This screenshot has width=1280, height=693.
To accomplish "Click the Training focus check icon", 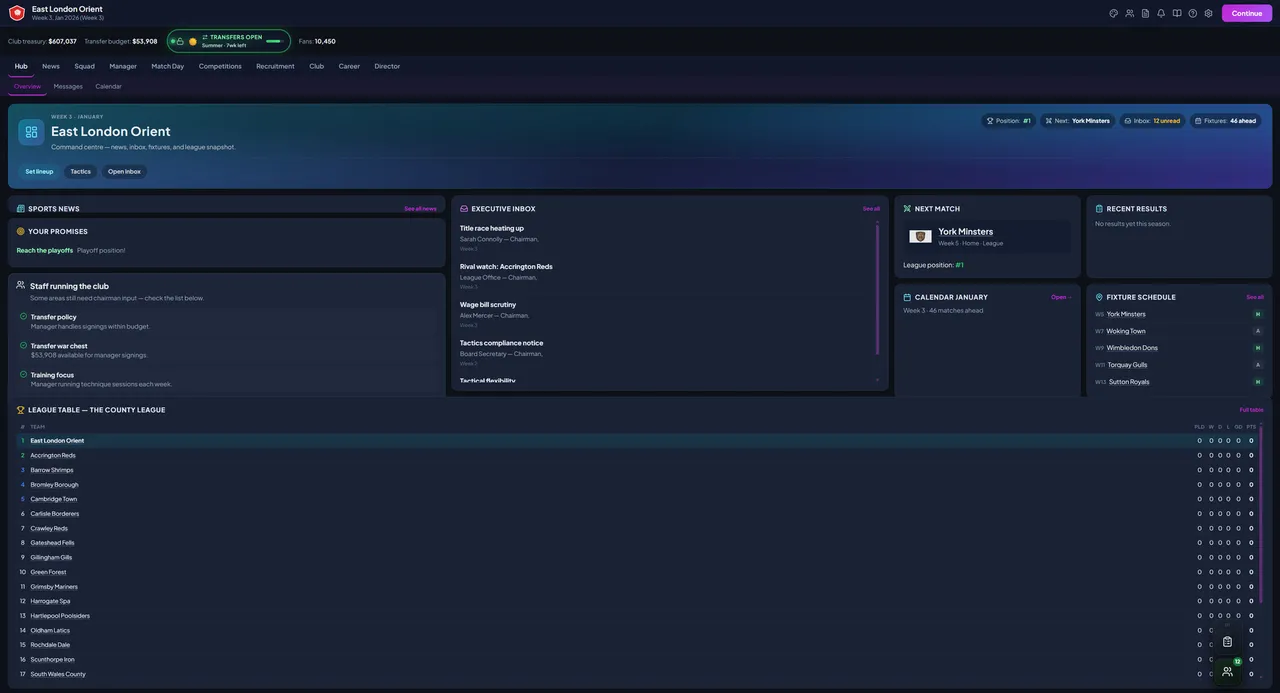I will (x=23, y=374).
